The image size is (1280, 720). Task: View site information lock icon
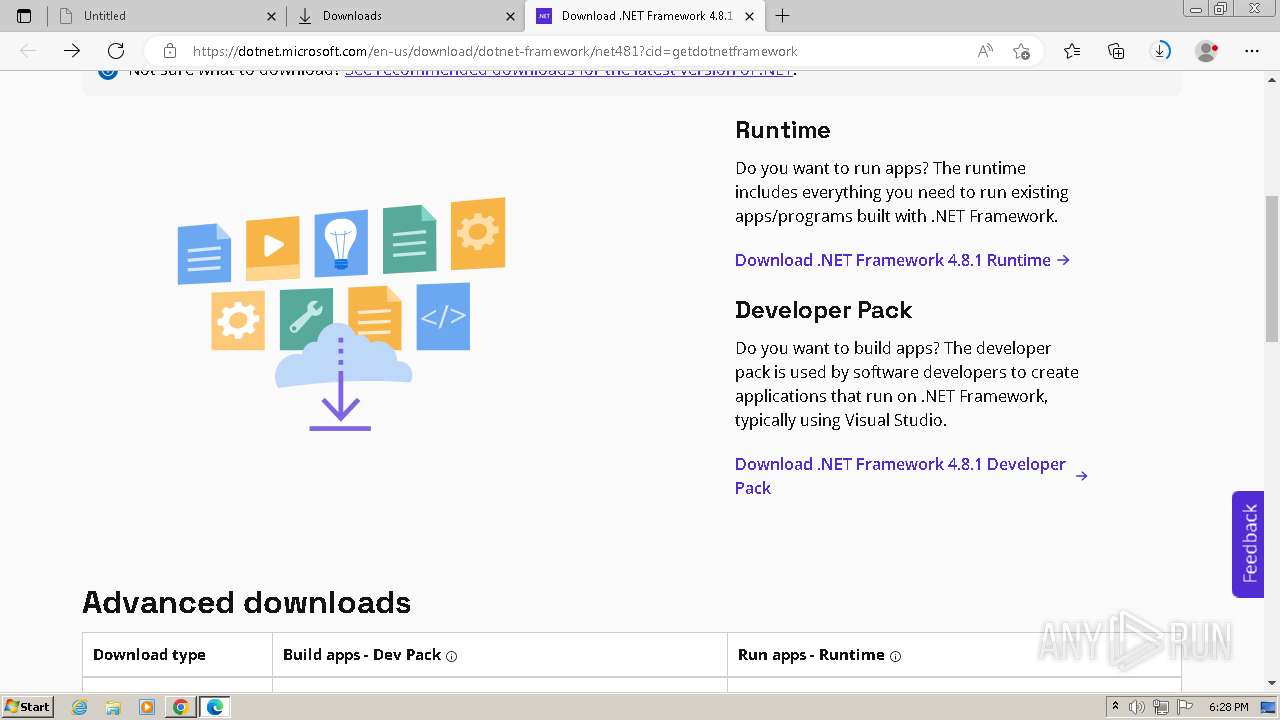(170, 51)
